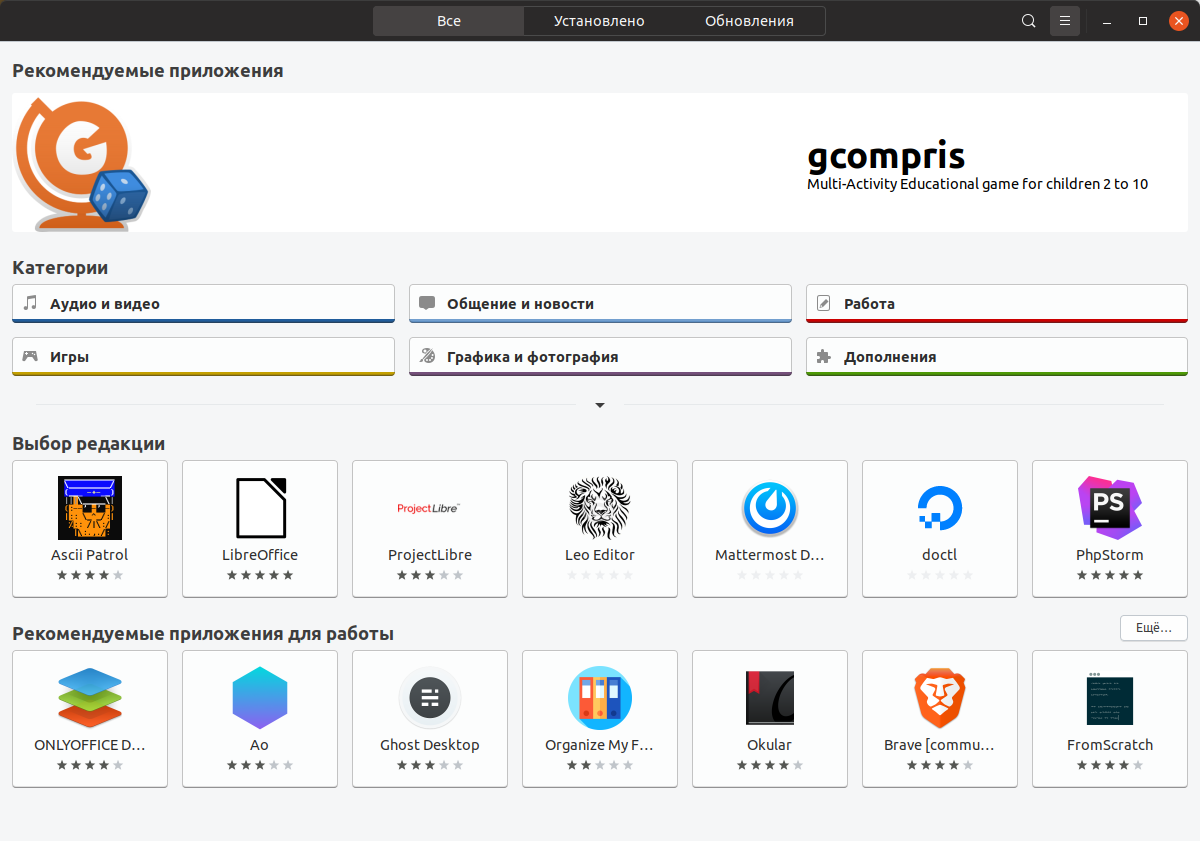Click the Brave lion icon
The width and height of the screenshot is (1200, 841).
[940, 698]
